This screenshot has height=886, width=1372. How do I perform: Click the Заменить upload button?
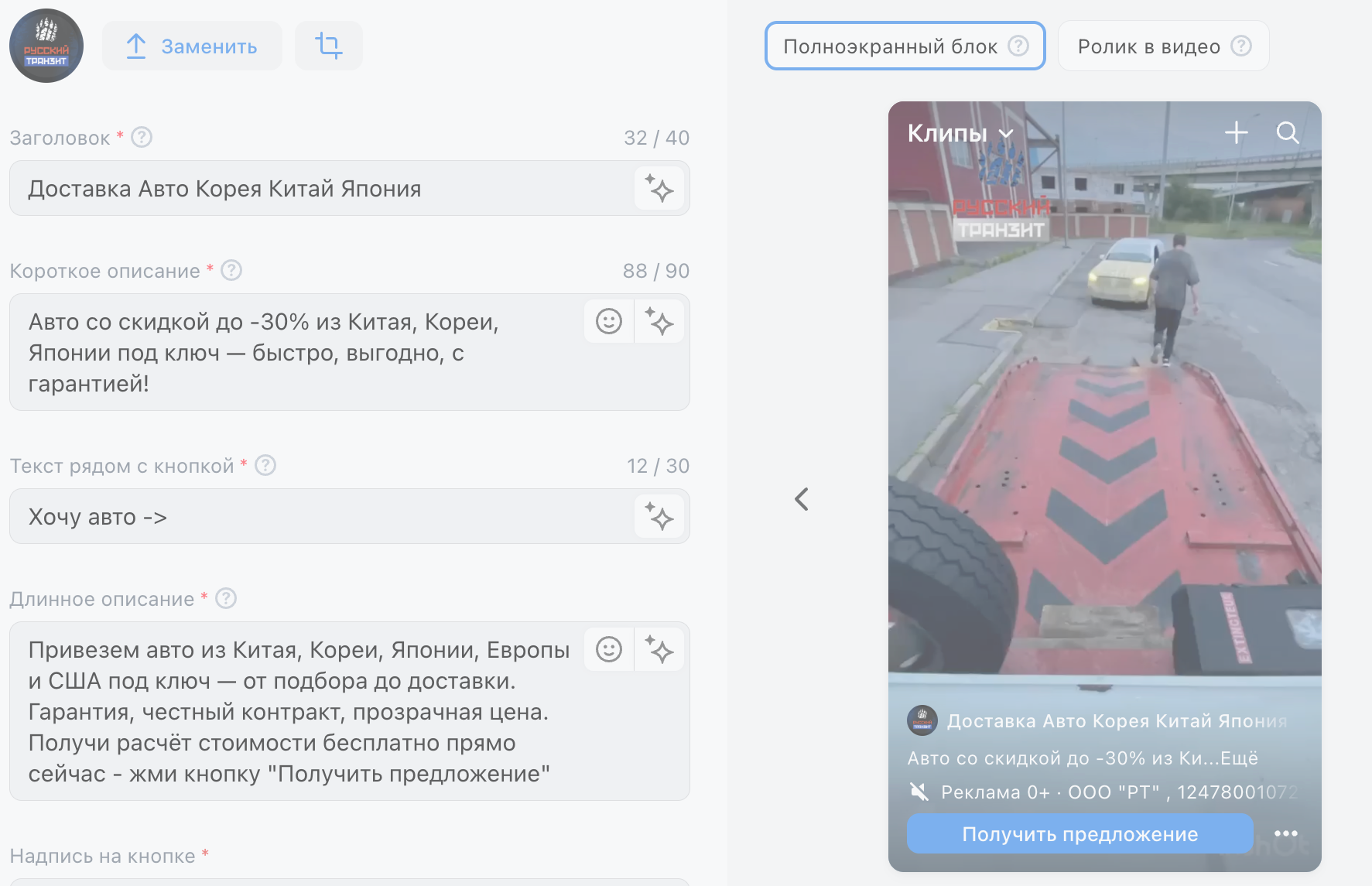click(x=192, y=46)
